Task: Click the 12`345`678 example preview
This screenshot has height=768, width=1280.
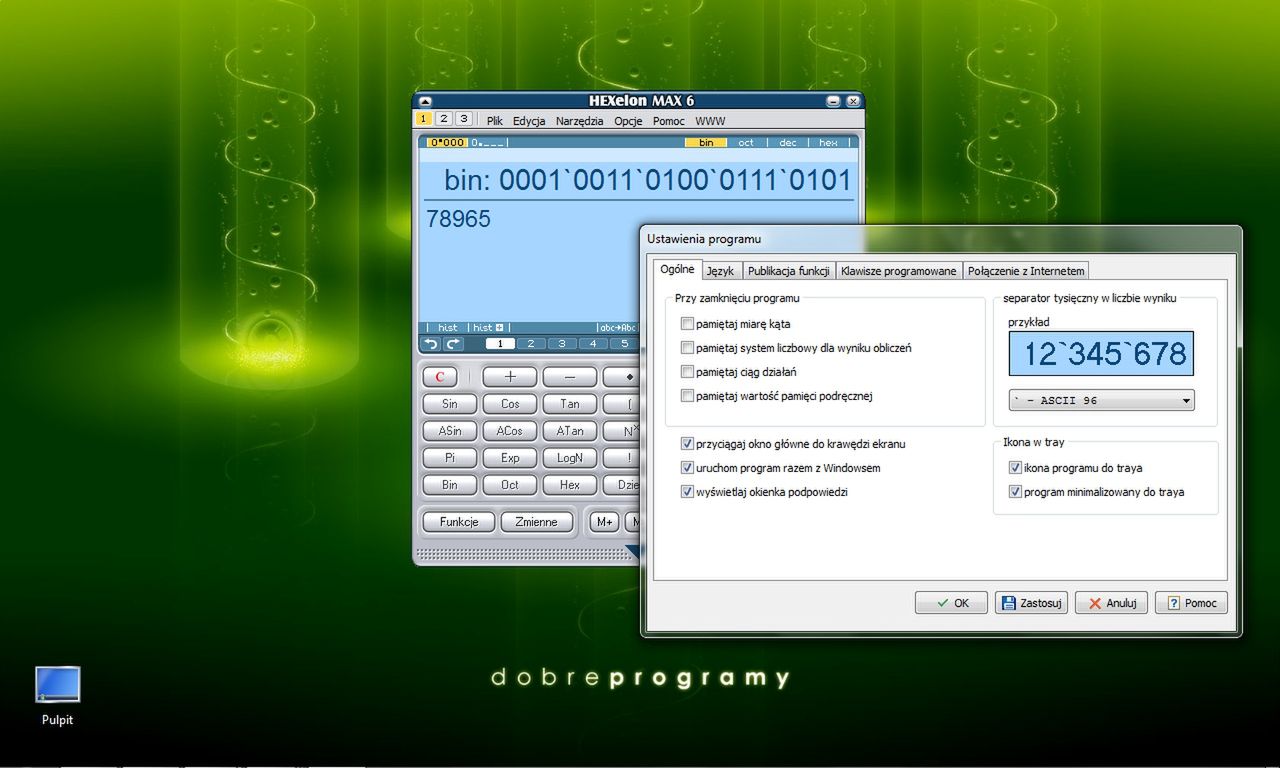Action: [x=1101, y=354]
